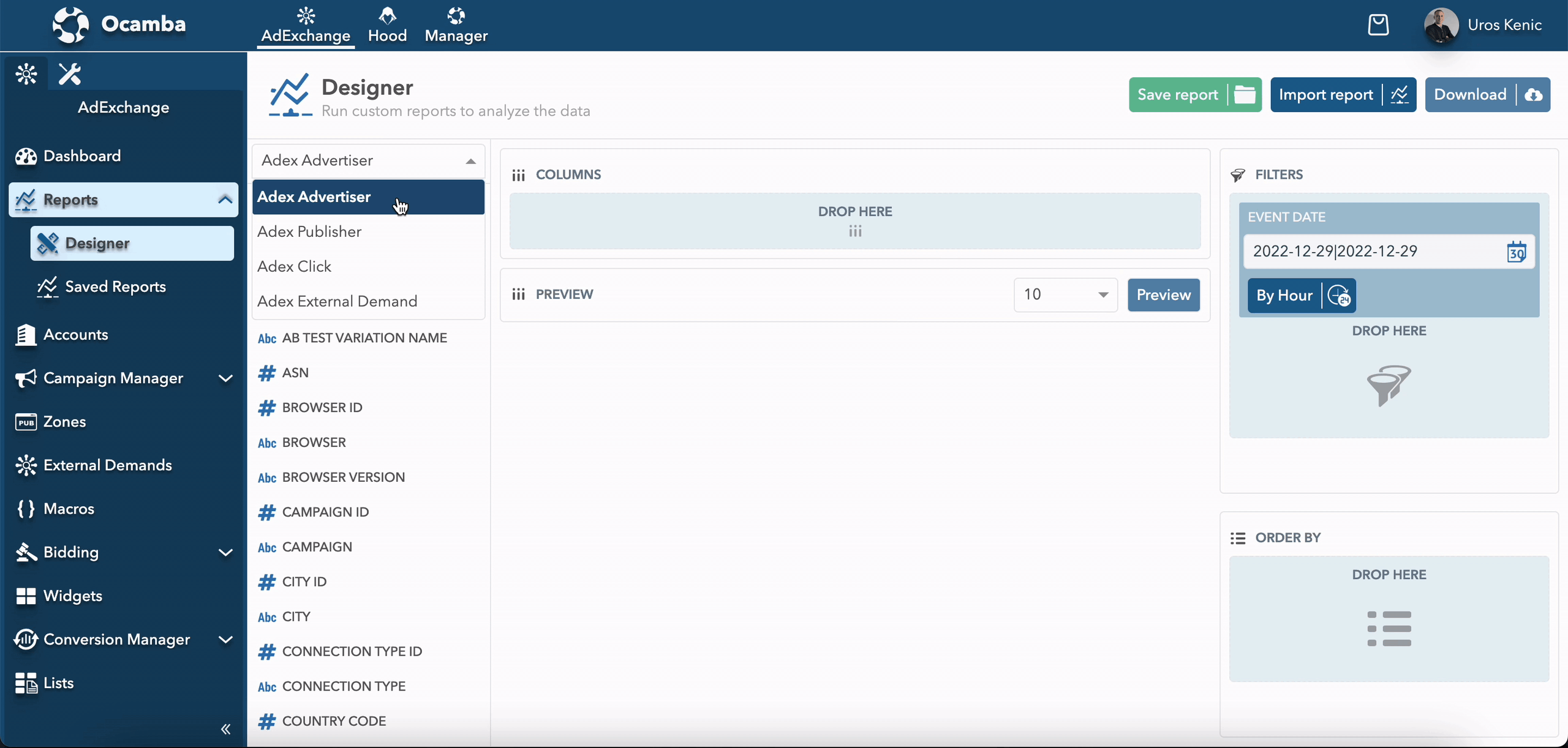This screenshot has width=1568, height=748.
Task: Click the filter funnel icon in drop area
Action: tap(1389, 386)
